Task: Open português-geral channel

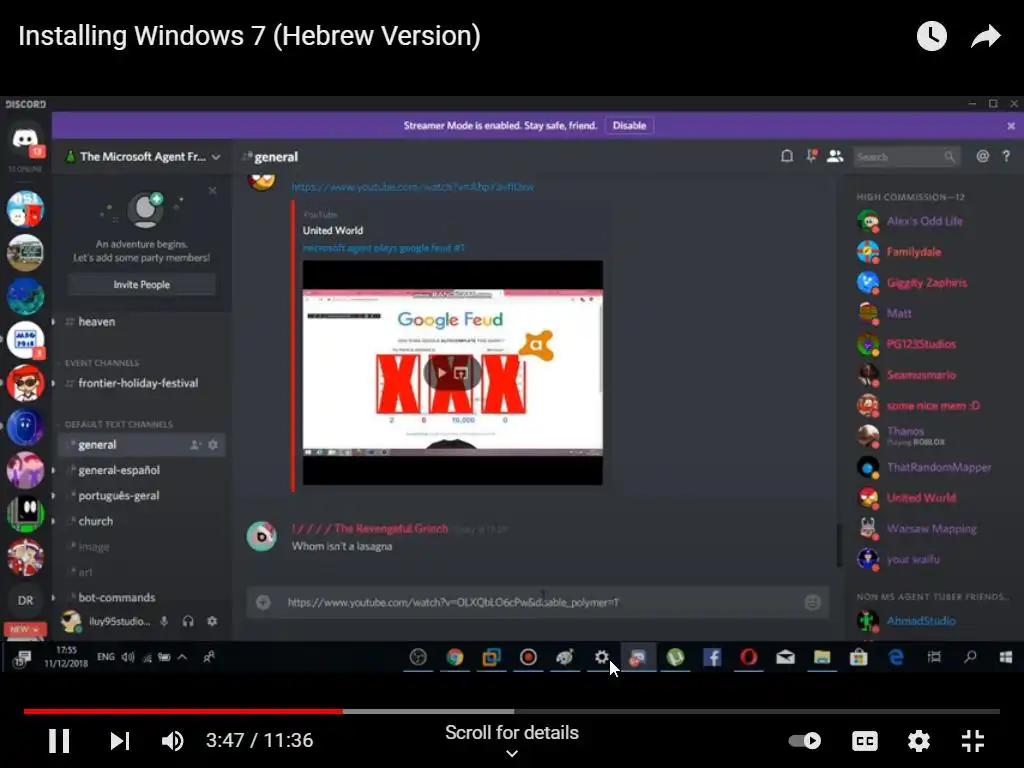Action: coord(119,496)
